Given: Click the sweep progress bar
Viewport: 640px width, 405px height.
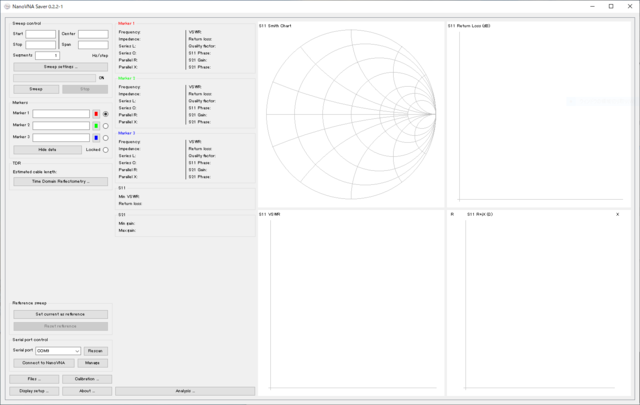Looking at the screenshot, I should coord(55,78).
